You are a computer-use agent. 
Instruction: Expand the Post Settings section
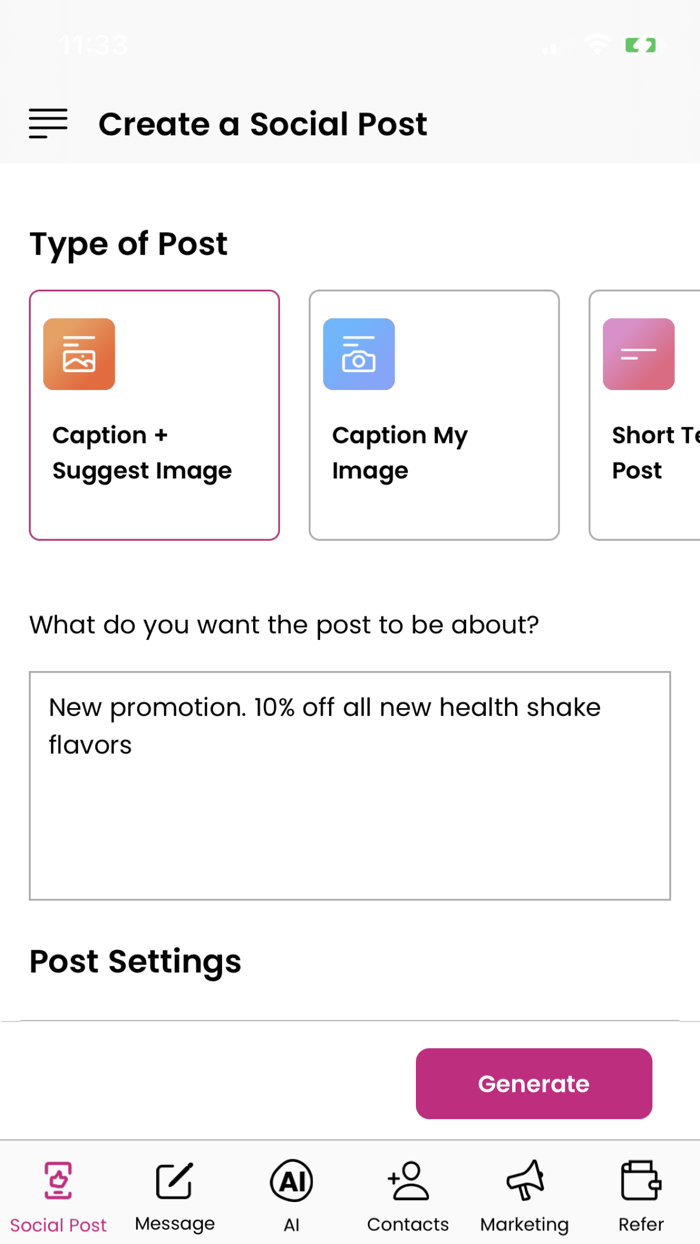click(x=135, y=961)
